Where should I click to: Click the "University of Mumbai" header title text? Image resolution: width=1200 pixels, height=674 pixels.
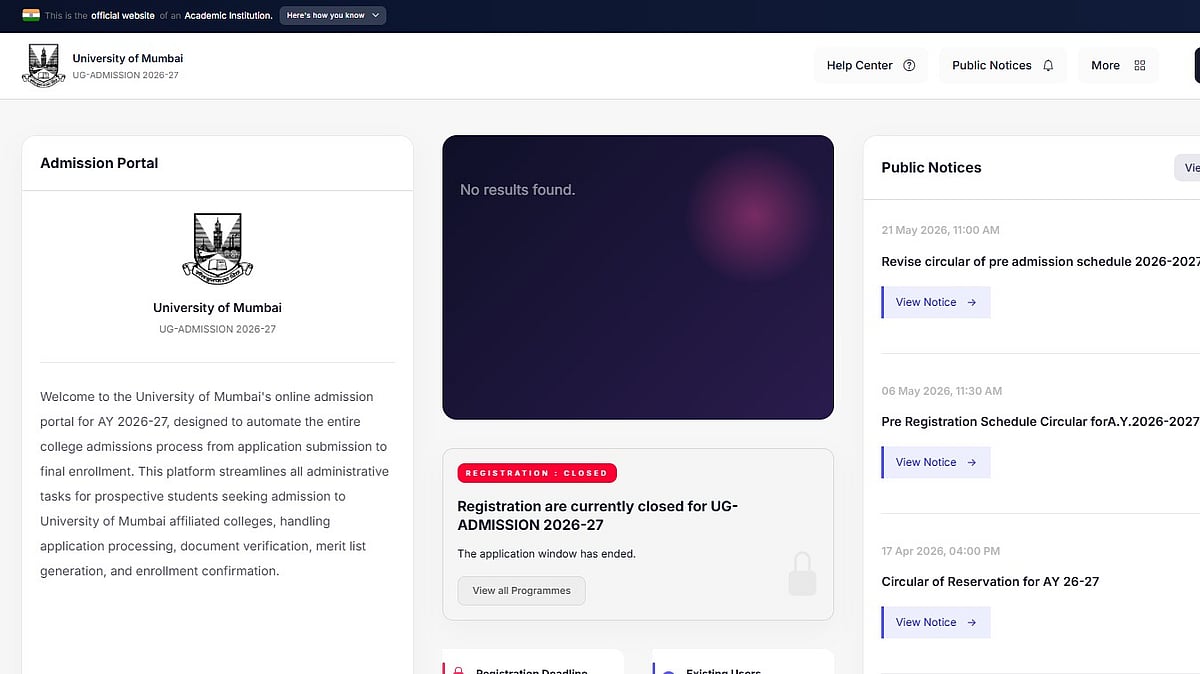128,58
